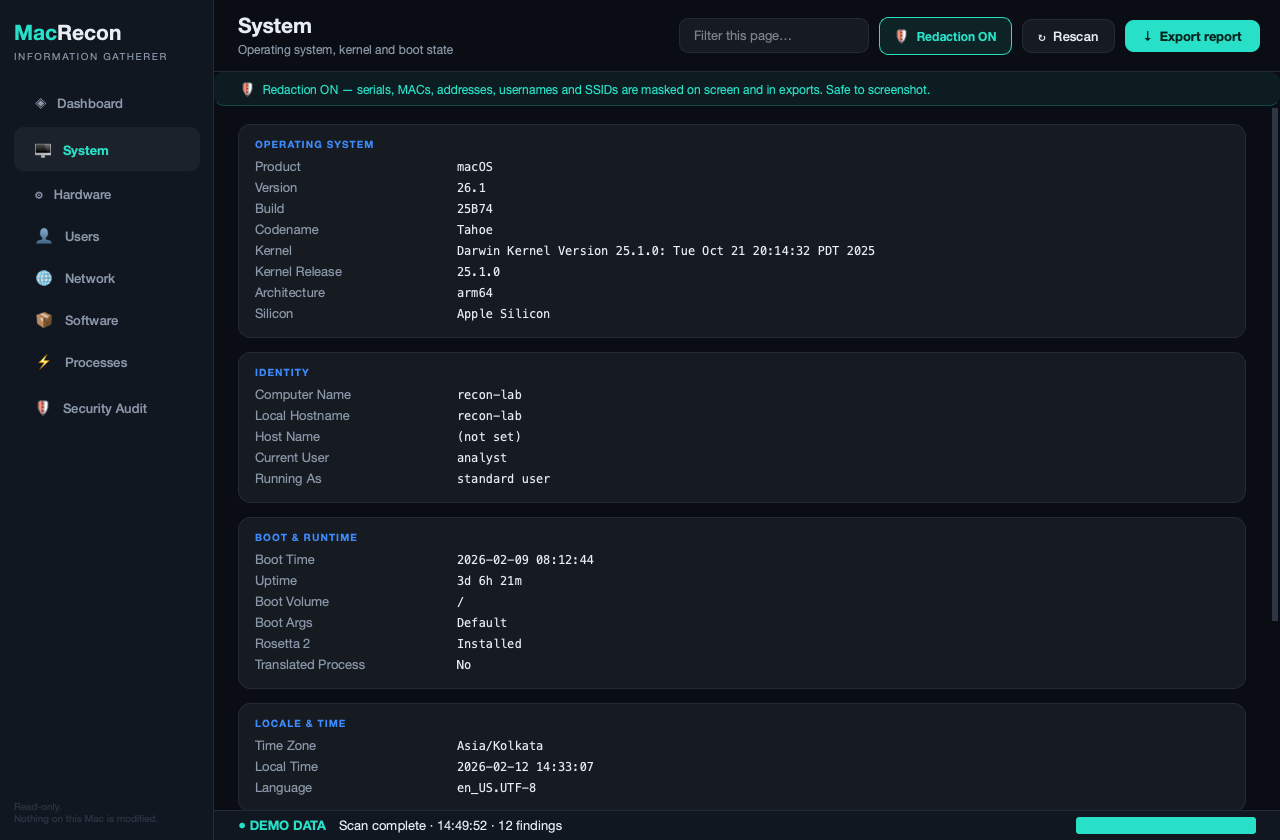
Task: Open the Security Audit page
Action: coord(107,408)
